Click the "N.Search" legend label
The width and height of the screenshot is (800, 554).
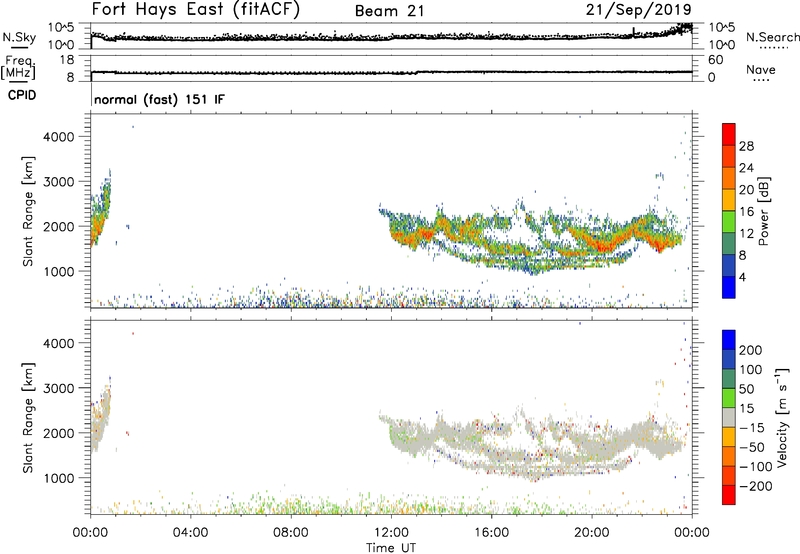click(x=772, y=37)
